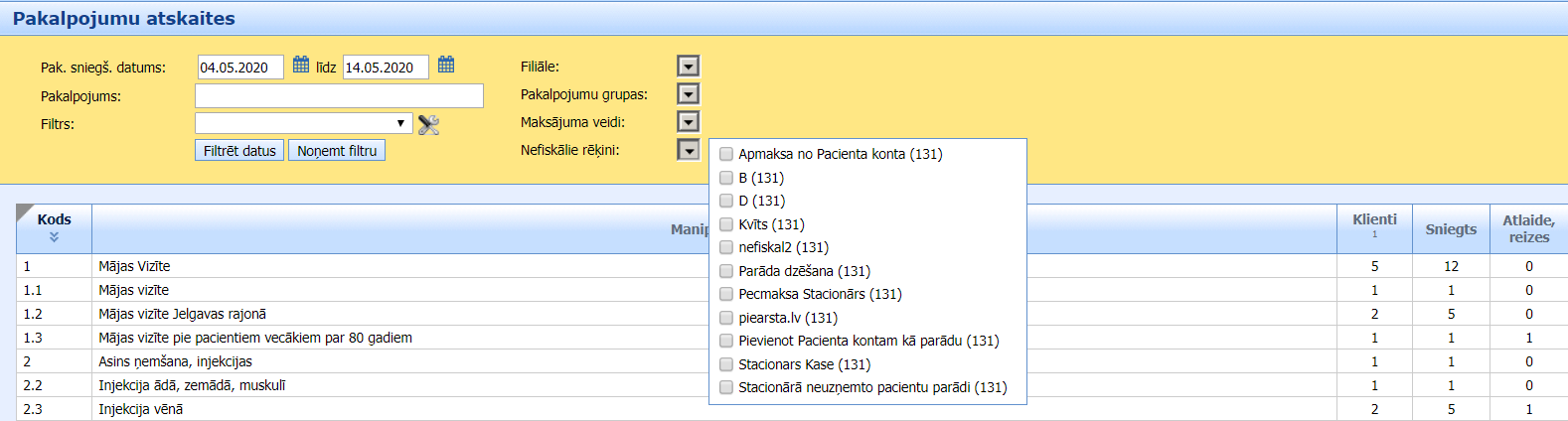Check the 'Apmaksa no Pacienta konta' checkbox
1568x421 pixels.
(726, 154)
